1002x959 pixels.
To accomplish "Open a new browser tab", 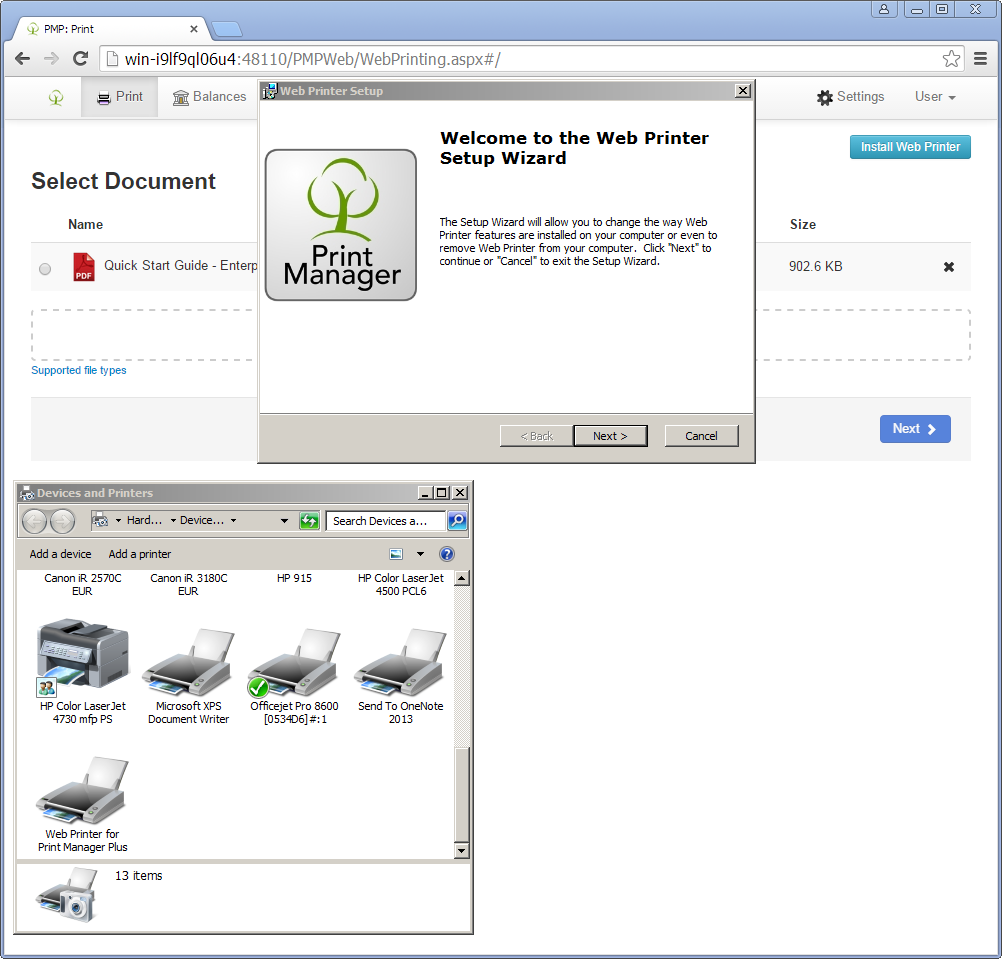I will point(227,29).
